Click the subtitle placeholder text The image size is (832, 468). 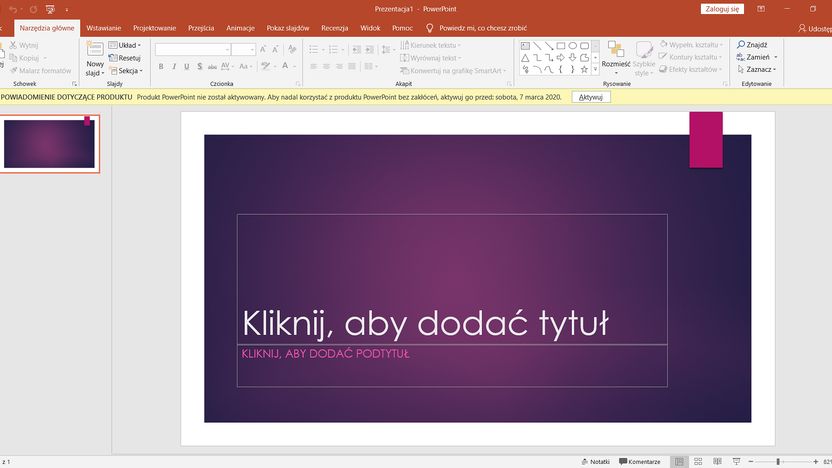325,353
